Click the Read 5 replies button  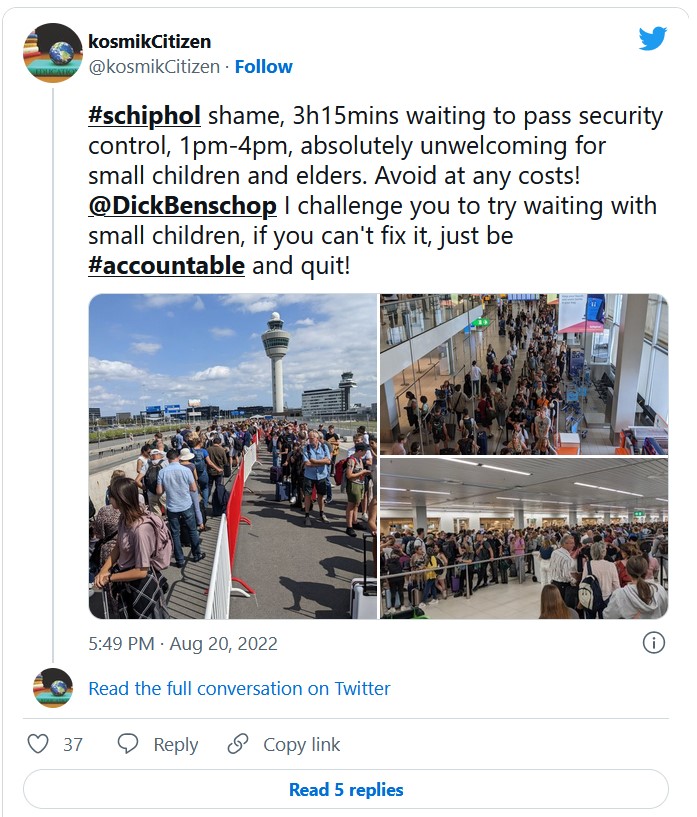click(346, 789)
